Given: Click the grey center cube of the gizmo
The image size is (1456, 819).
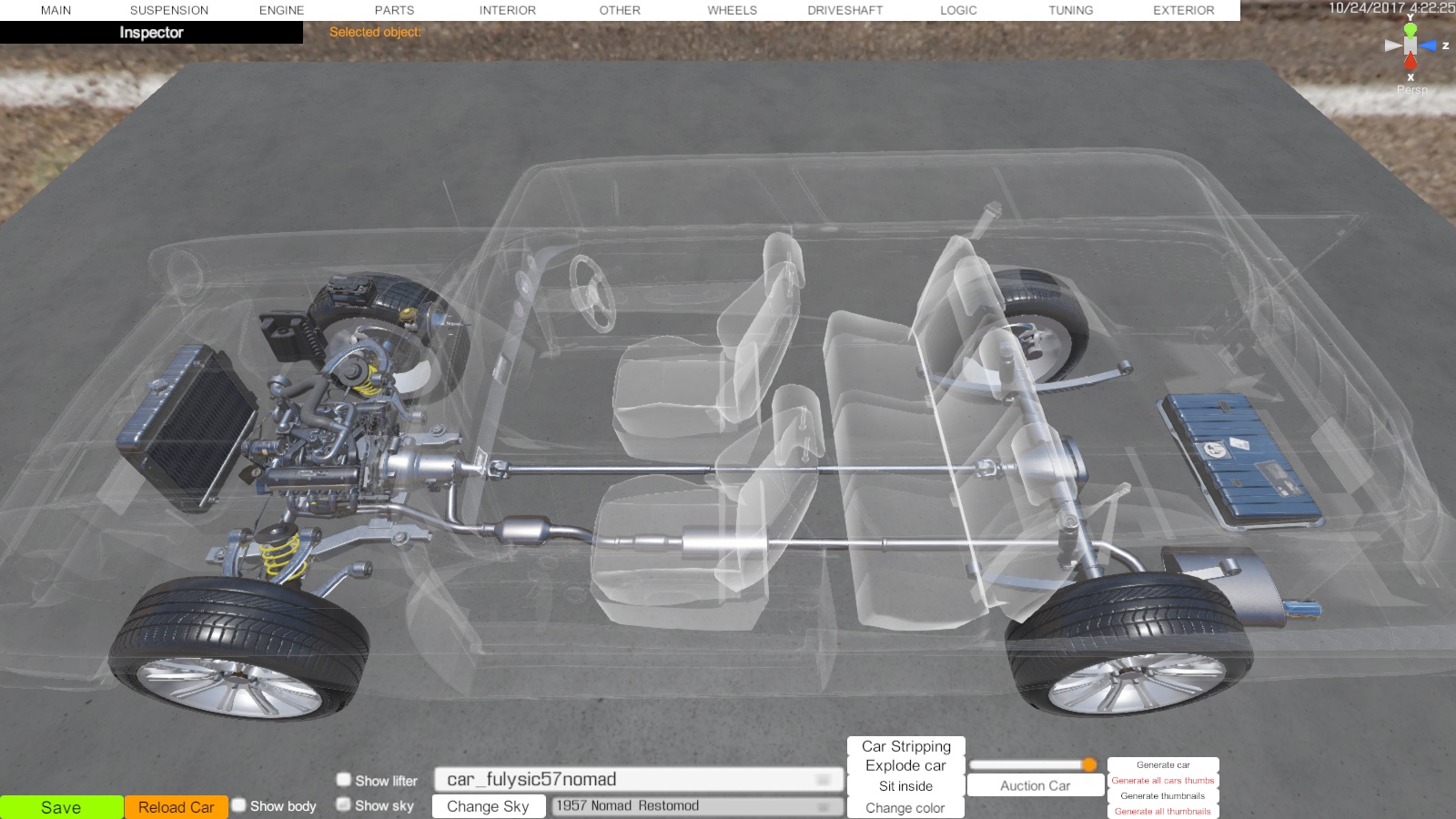Looking at the screenshot, I should click(1410, 45).
